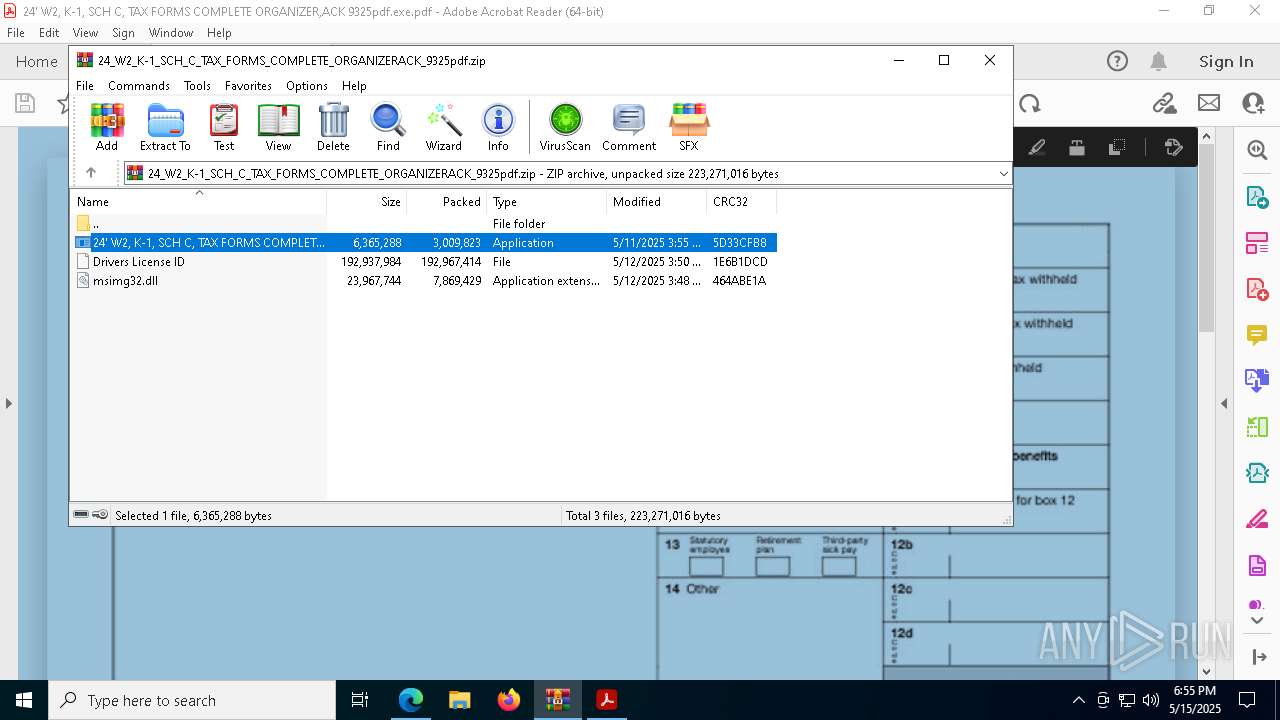Click Windows Start button

tap(24, 700)
